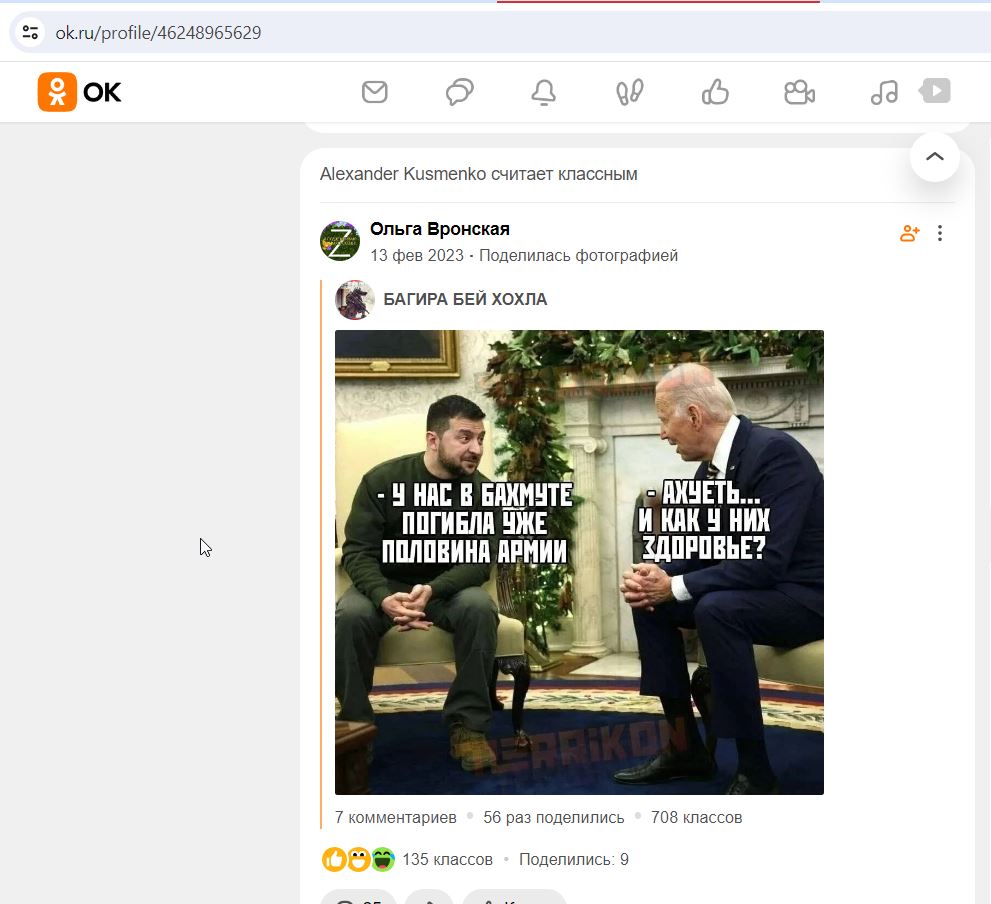
Task: Click the reaction emoji icons beside 135 классов
Action: 358,860
